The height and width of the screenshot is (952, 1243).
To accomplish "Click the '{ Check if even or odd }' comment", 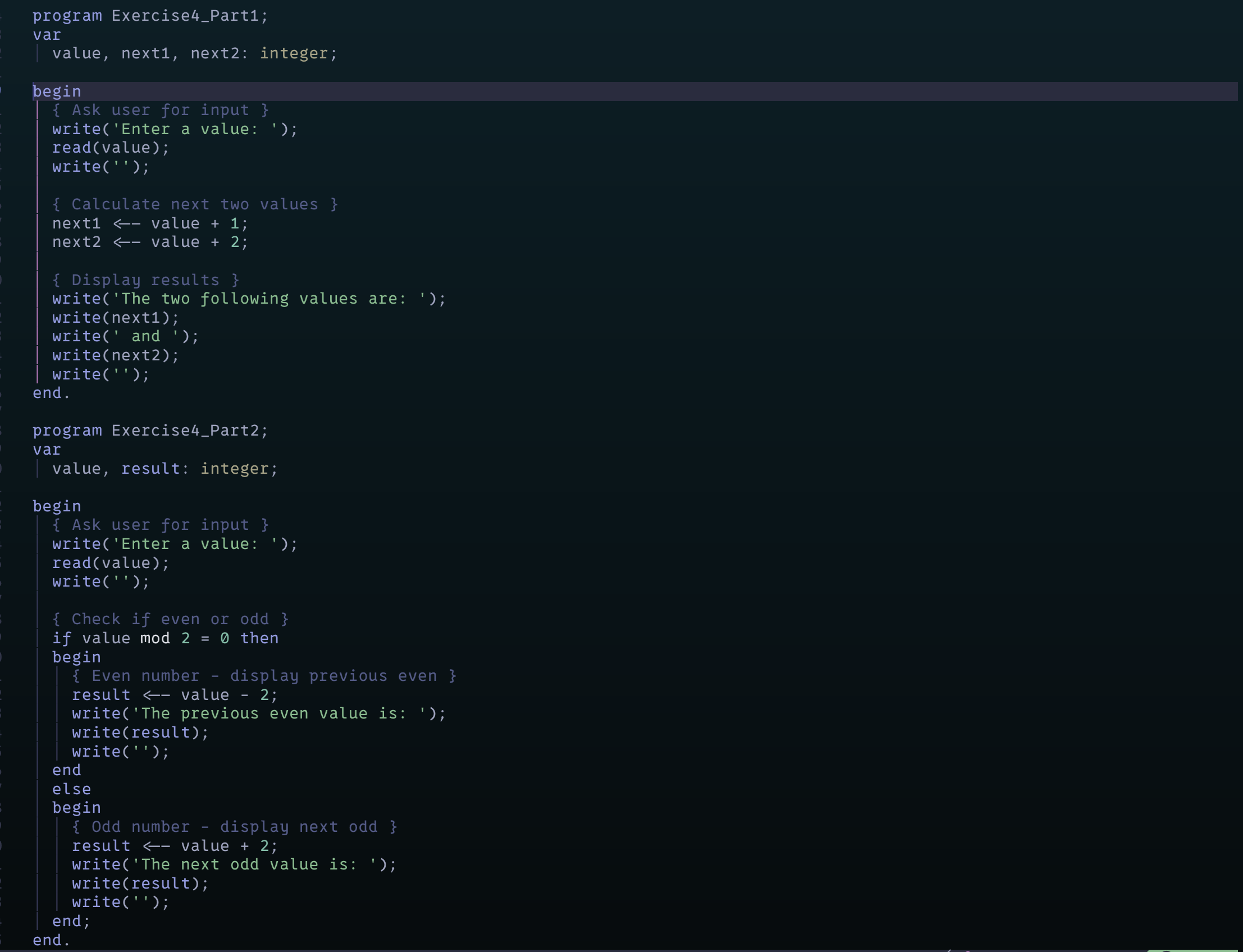I will (x=170, y=619).
